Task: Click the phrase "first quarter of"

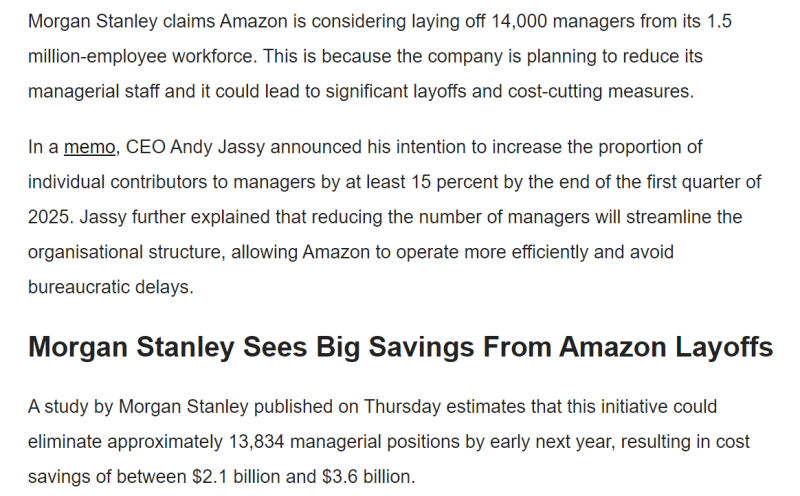Action: coord(698,182)
